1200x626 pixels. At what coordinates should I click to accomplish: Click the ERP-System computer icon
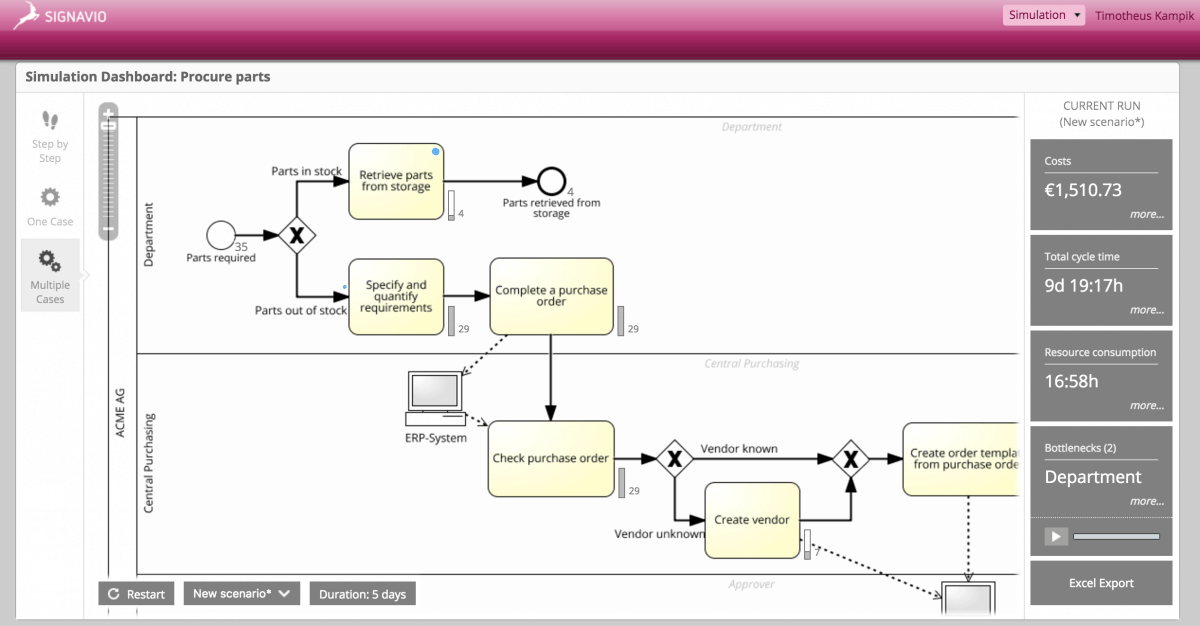point(434,398)
